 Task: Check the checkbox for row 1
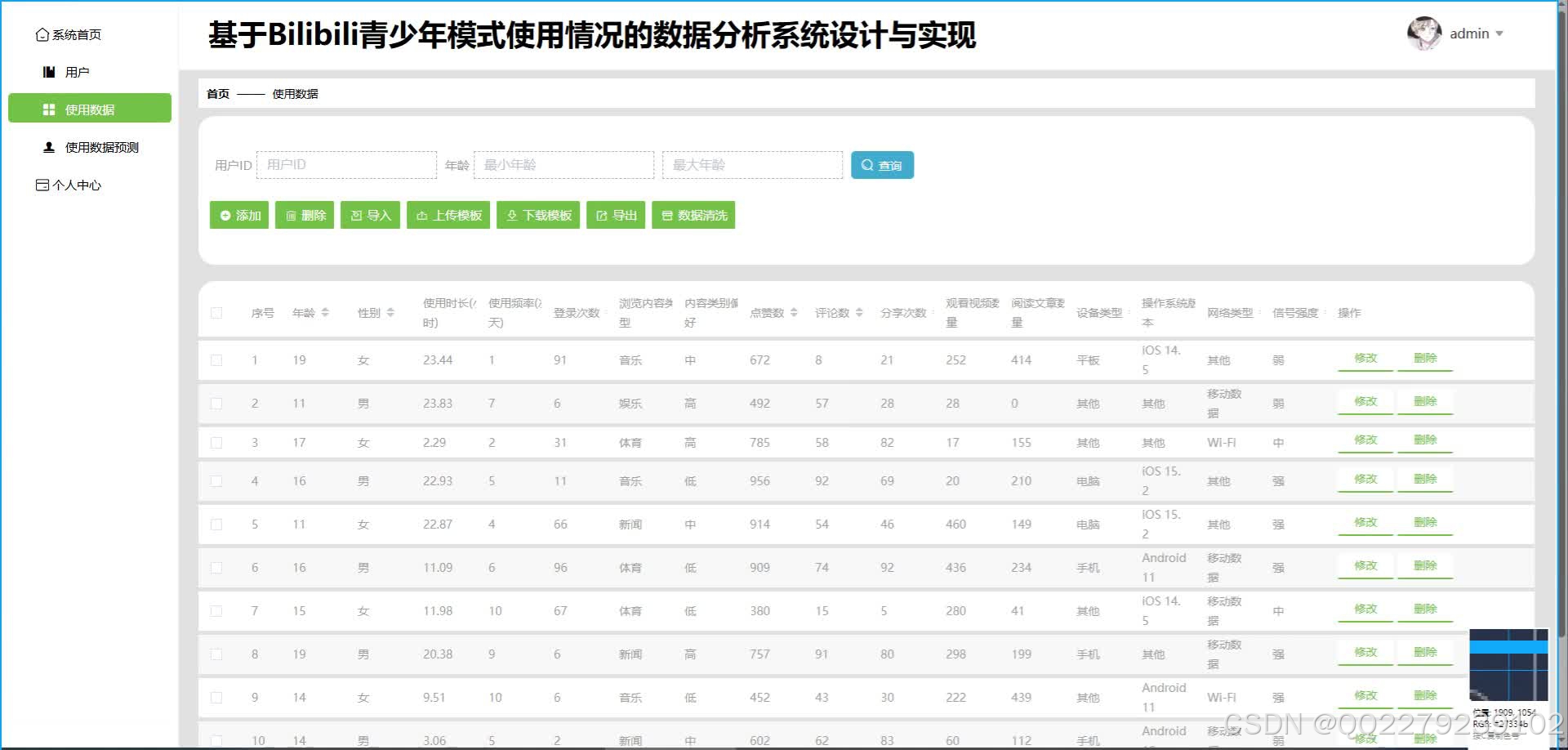[x=216, y=359]
